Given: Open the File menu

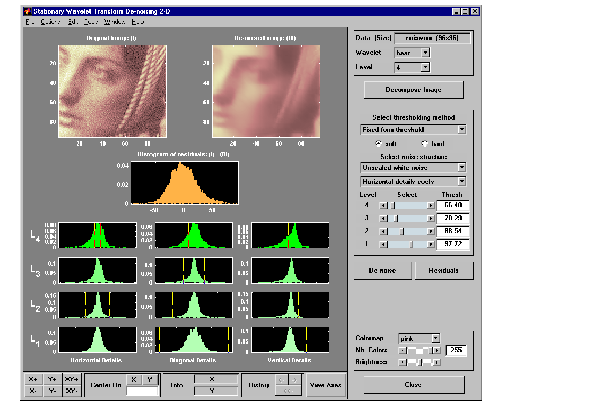Looking at the screenshot, I should click(30, 21).
